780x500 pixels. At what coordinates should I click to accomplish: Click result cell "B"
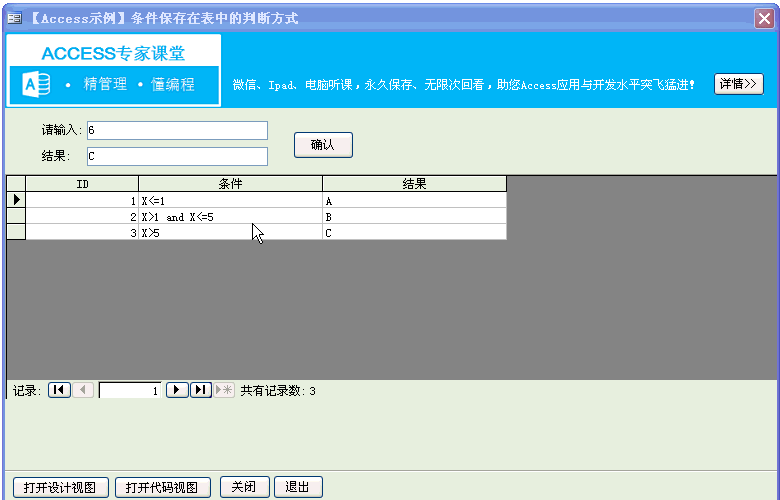414,216
